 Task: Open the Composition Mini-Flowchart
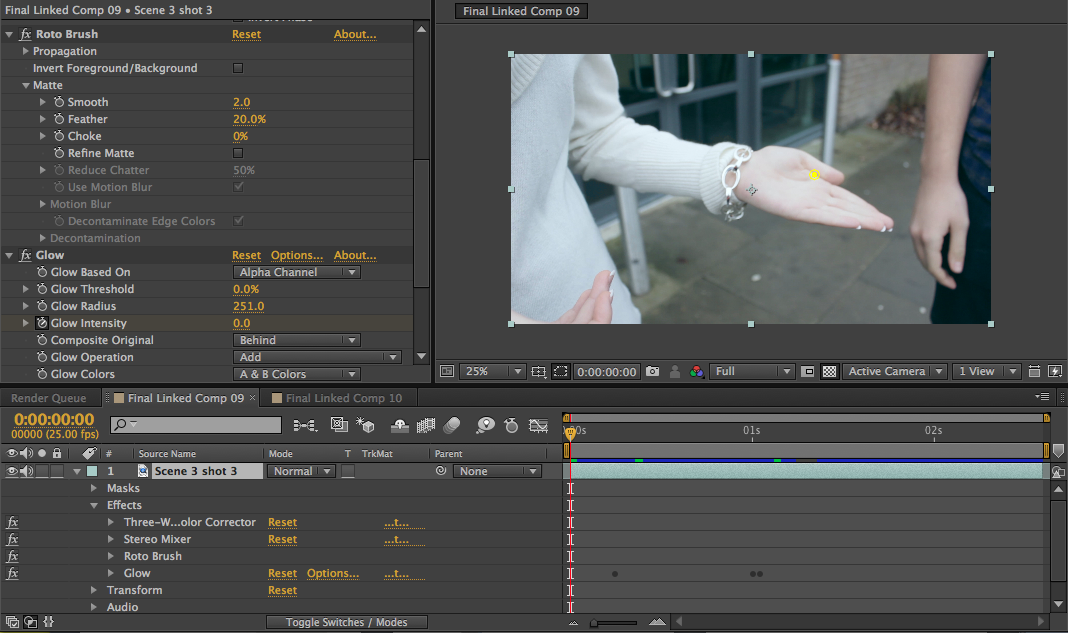tap(306, 425)
